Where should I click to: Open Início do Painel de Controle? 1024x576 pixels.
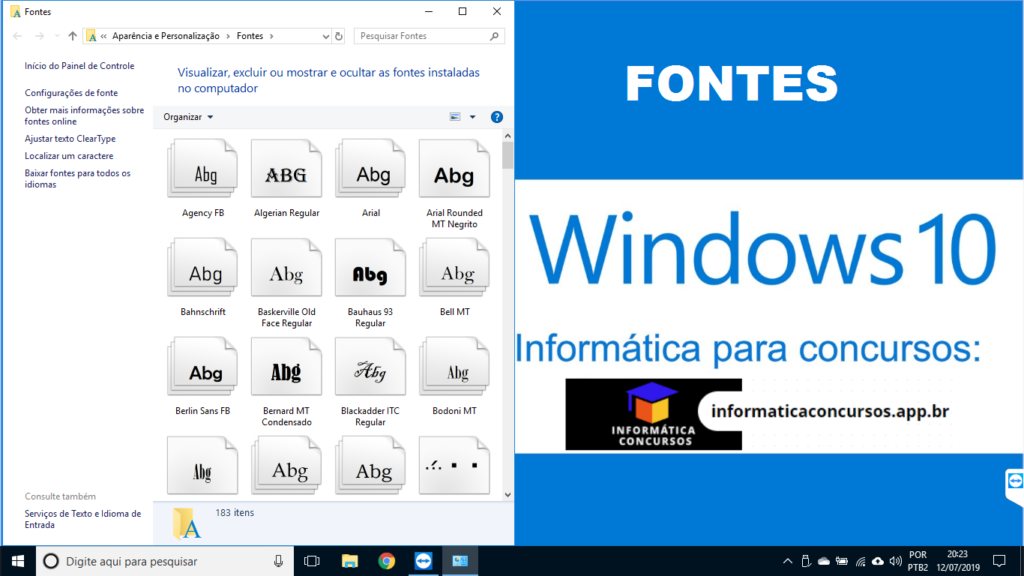(79, 66)
